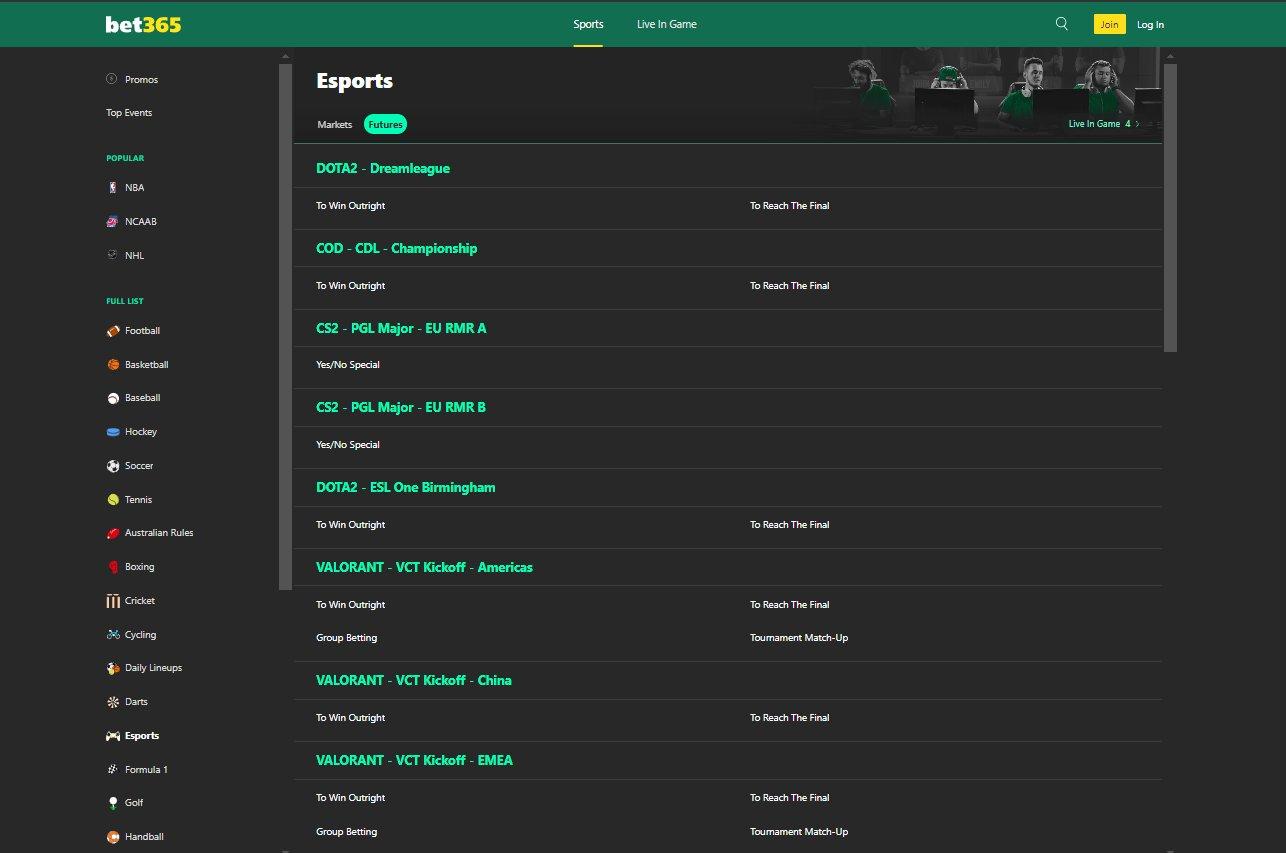Open Daily Lineups via its icon
Image resolution: width=1286 pixels, height=853 pixels.
click(x=113, y=668)
